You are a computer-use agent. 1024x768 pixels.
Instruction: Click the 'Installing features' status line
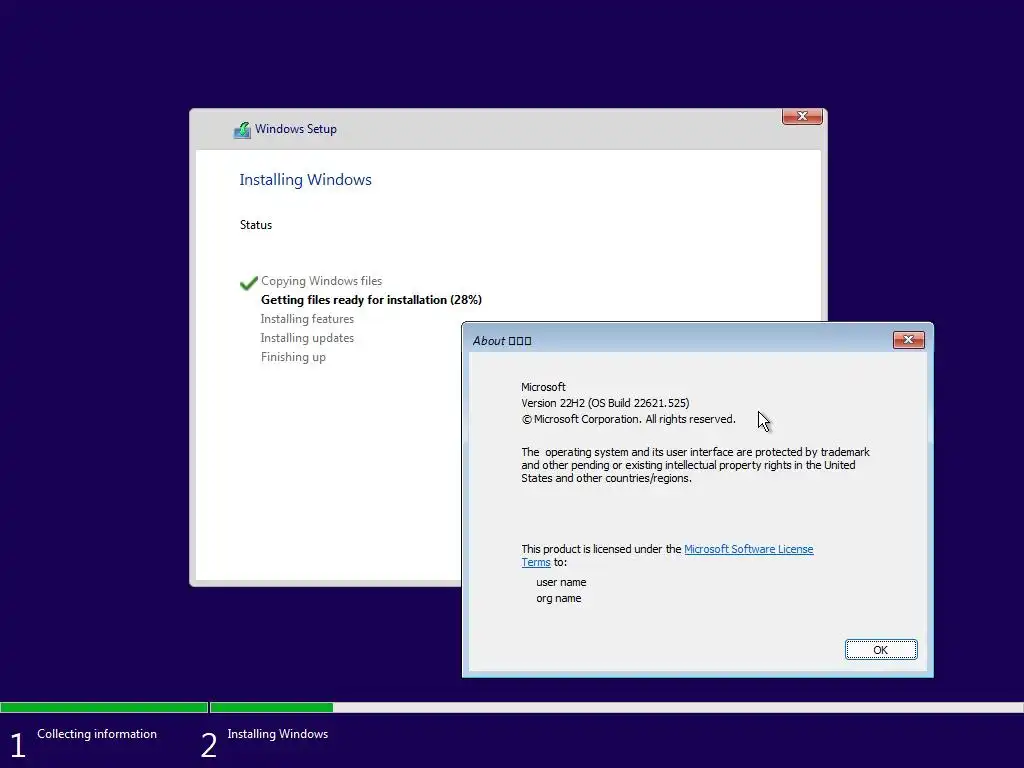tap(307, 319)
